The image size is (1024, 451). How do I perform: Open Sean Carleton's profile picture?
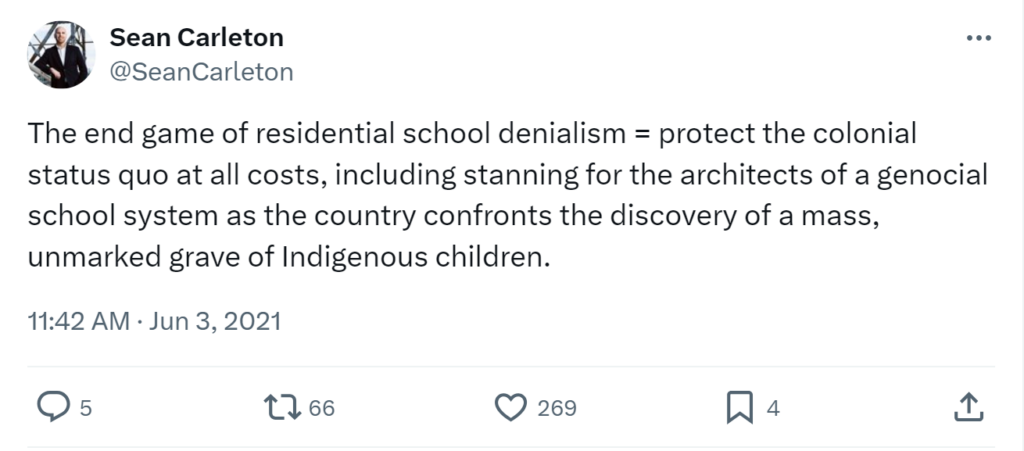pos(61,55)
